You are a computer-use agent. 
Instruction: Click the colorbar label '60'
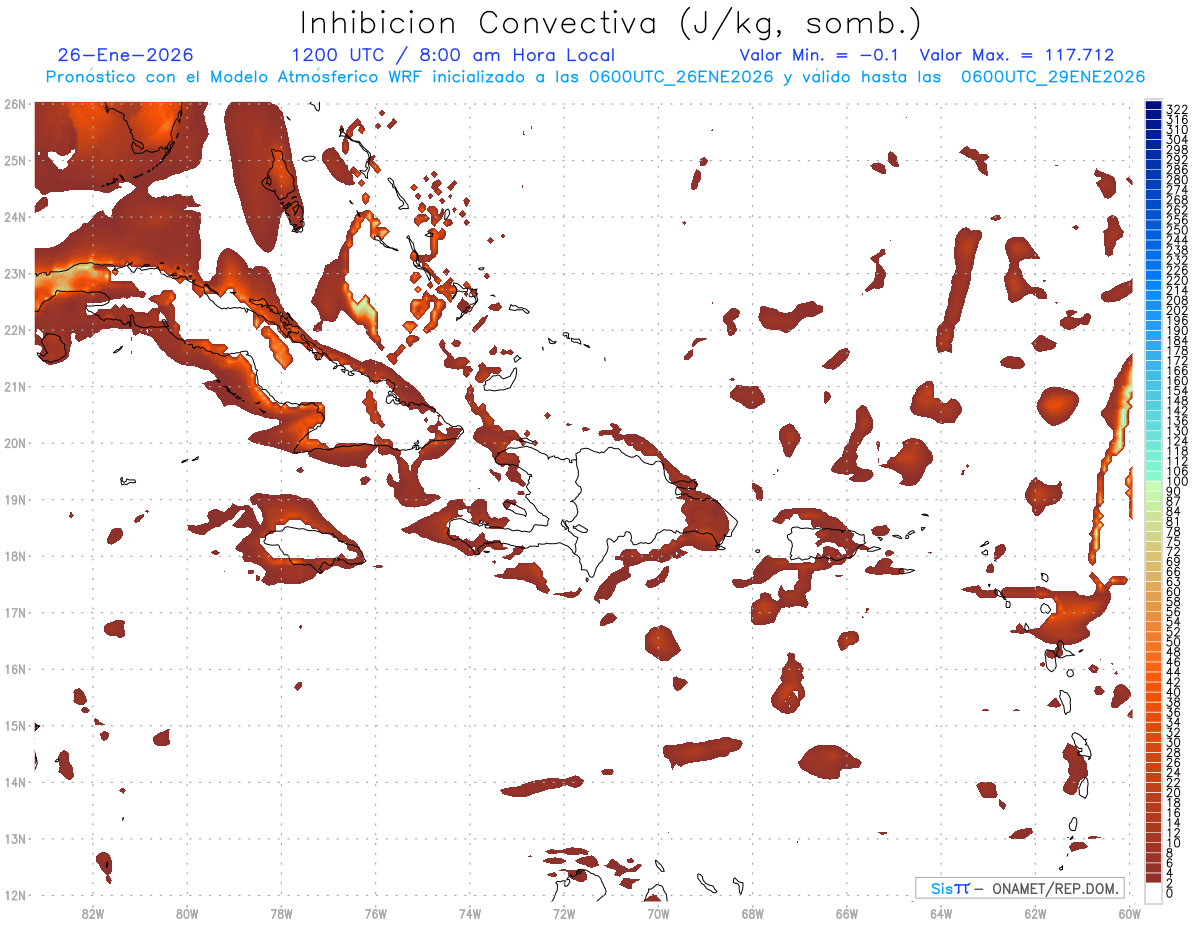tap(1174, 592)
